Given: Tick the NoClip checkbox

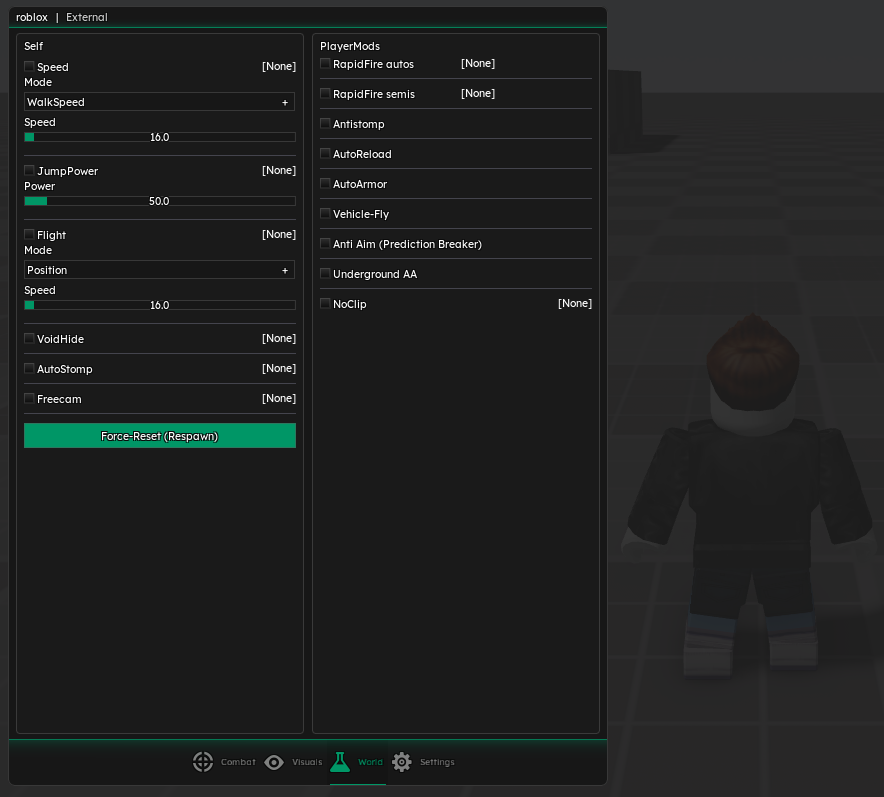Looking at the screenshot, I should (x=325, y=304).
